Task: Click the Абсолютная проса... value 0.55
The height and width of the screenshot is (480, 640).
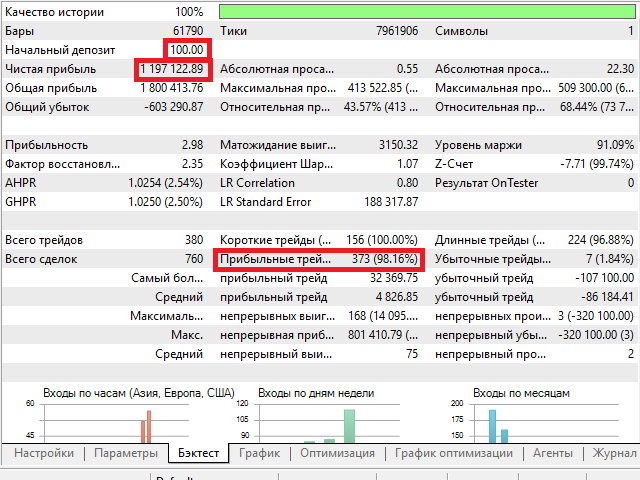Action: click(x=407, y=69)
